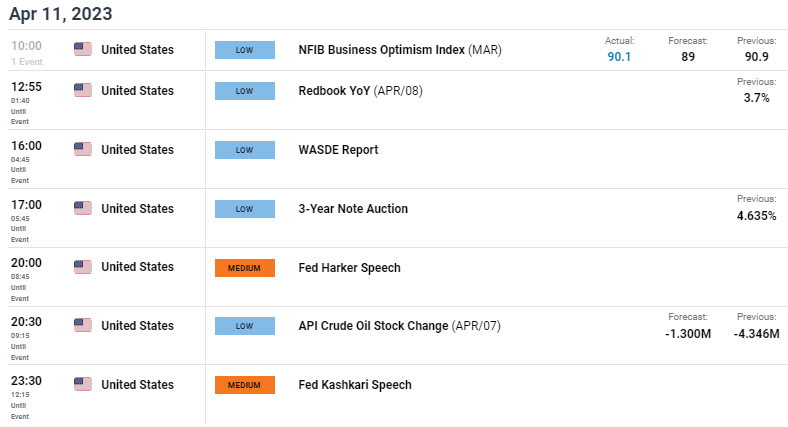Click the US flag in WASDE Report row

pos(83,149)
